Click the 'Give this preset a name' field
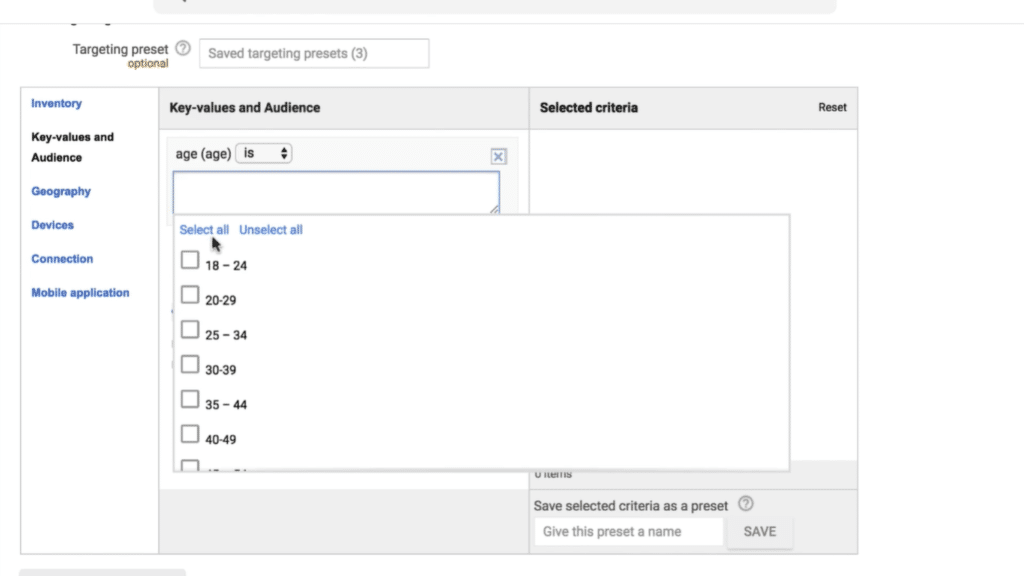 pos(628,531)
